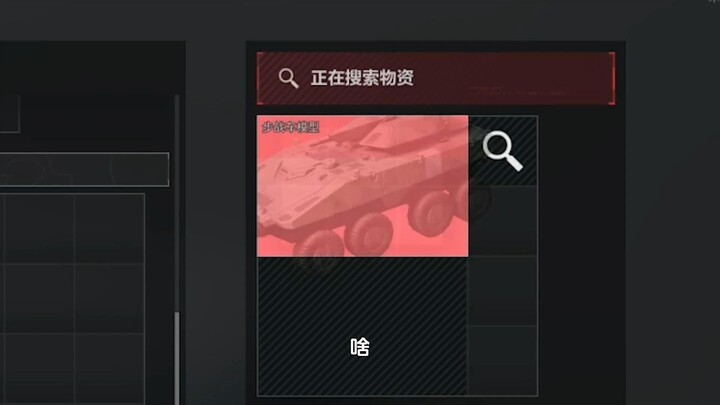The image size is (720, 405).
Task: Click the bottom-right cell of the left inventory grid
Action: (109, 370)
